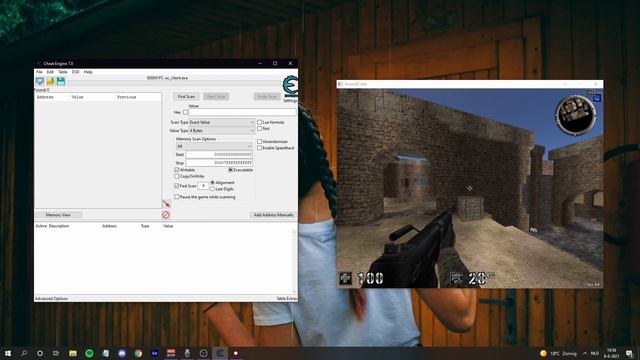Viewport: 640px width, 360px height.
Task: Open the Edit menu
Action: 50,72
